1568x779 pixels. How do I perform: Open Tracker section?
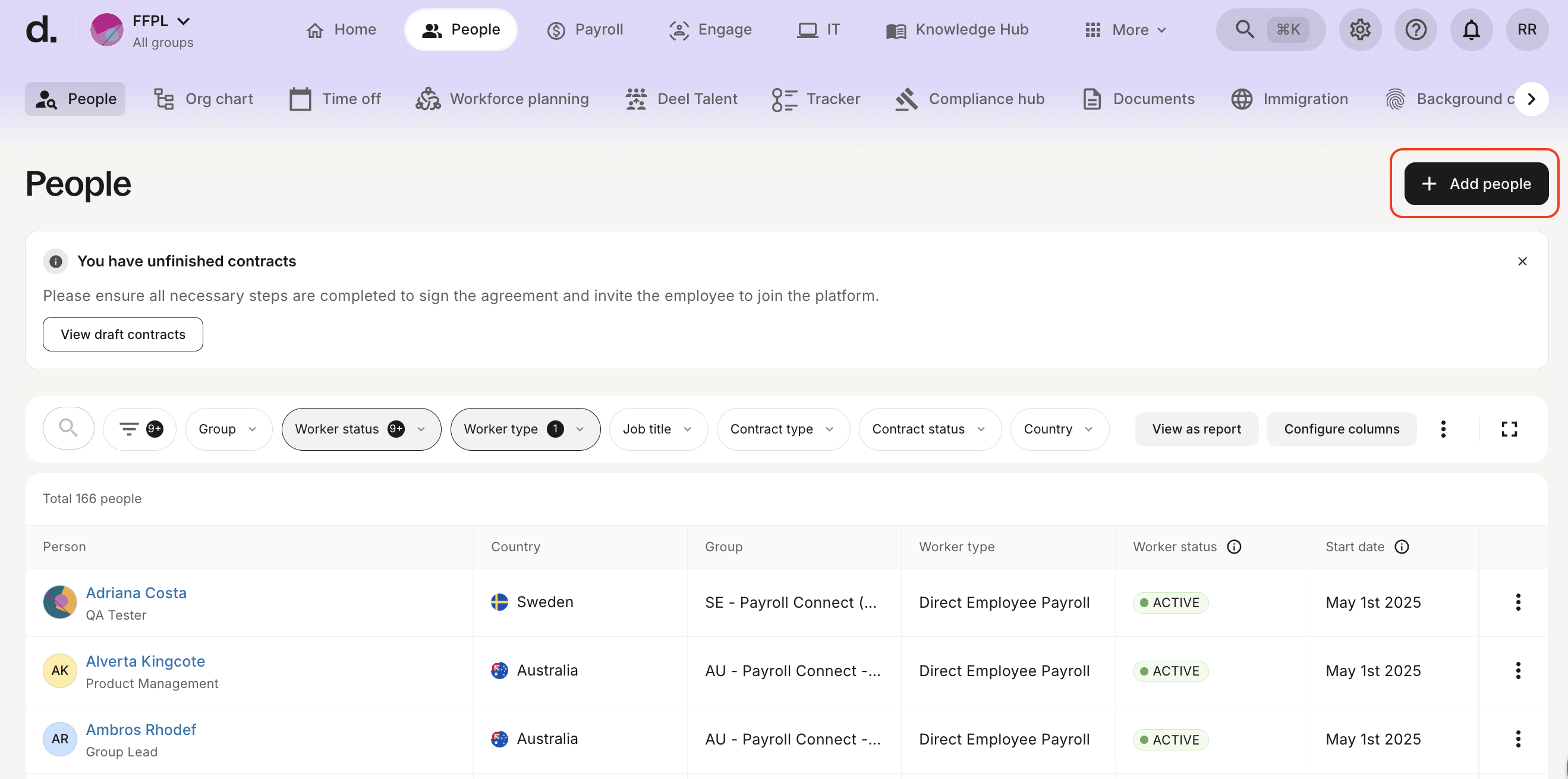(816, 99)
